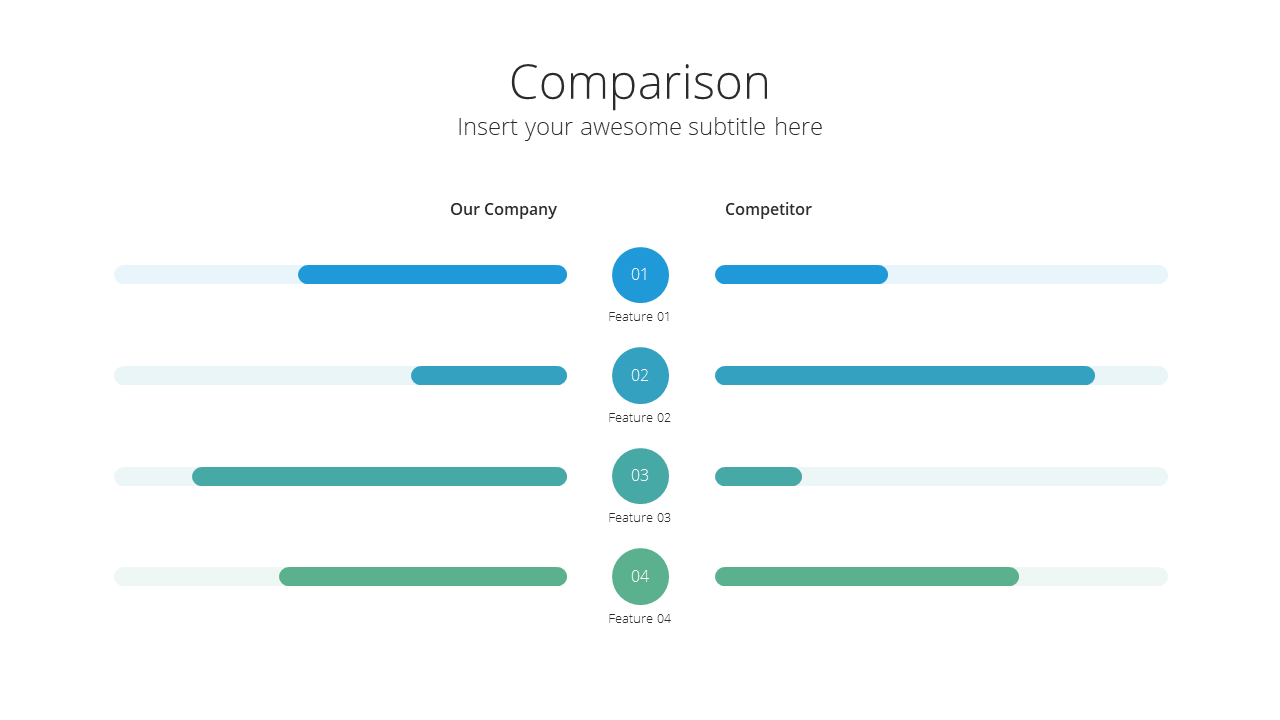Select the 02 numbered circle
The width and height of the screenshot is (1280, 720).
click(x=640, y=376)
